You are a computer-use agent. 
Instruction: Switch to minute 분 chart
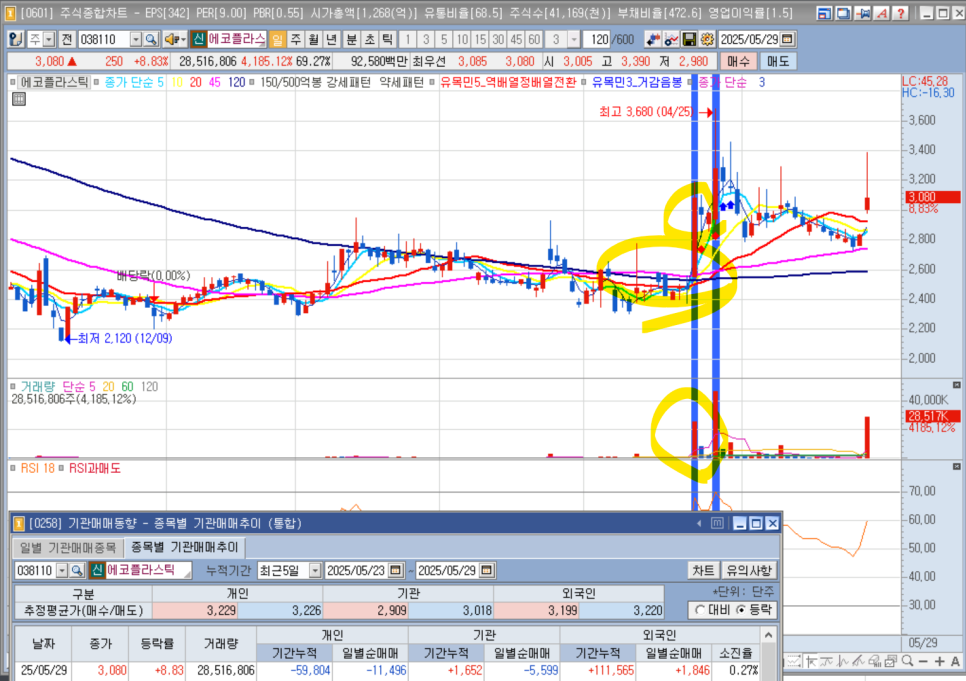click(351, 39)
